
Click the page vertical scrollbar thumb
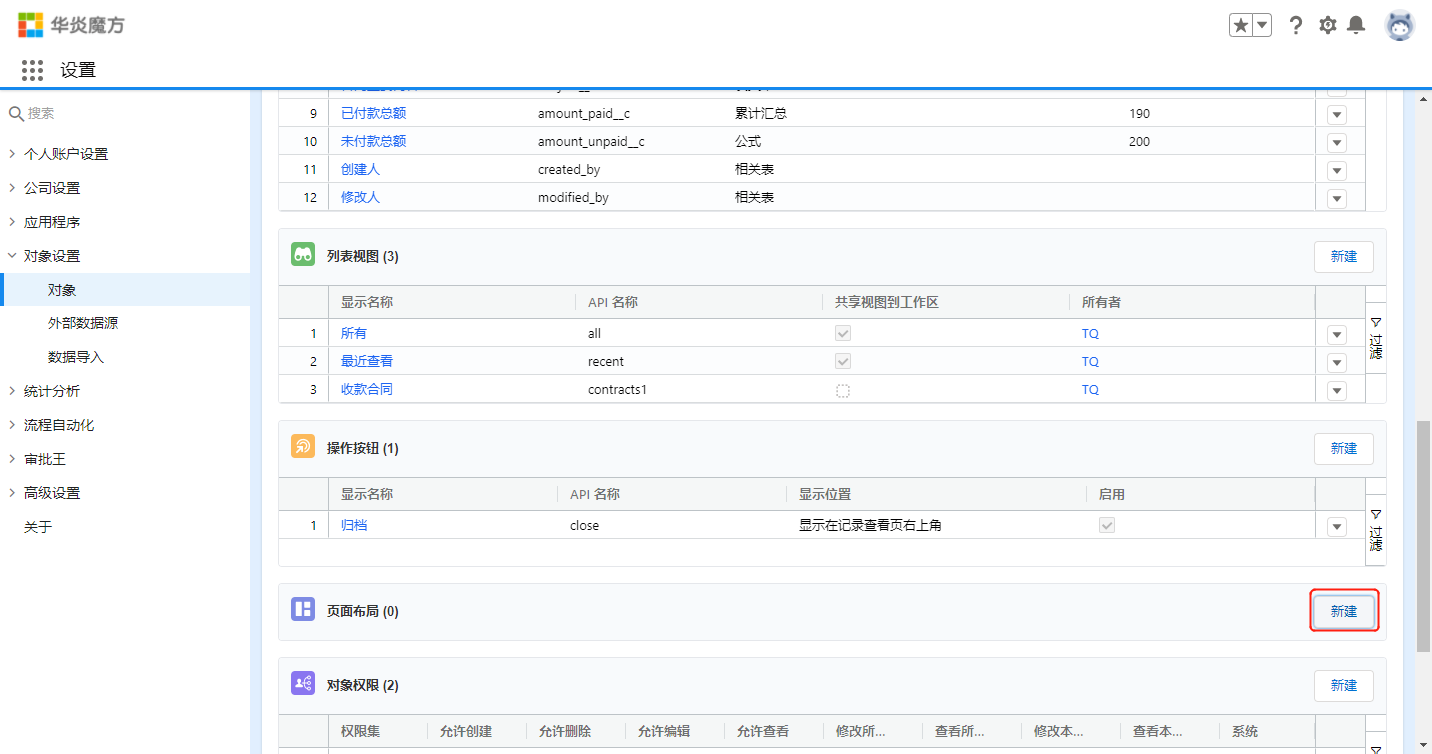pyautogui.click(x=1424, y=536)
